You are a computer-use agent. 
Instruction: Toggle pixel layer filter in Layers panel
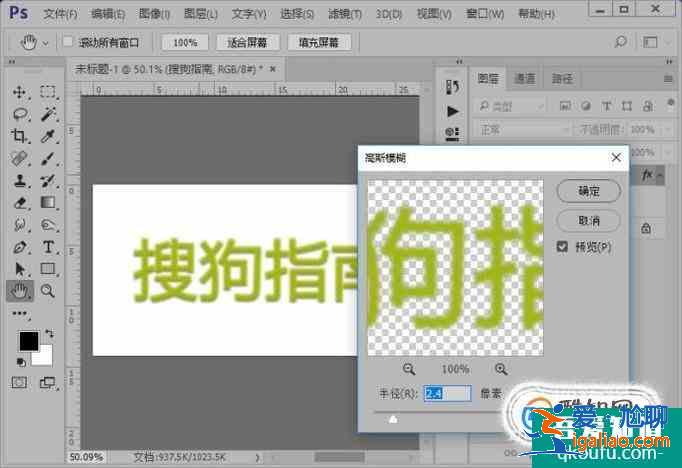pos(565,106)
